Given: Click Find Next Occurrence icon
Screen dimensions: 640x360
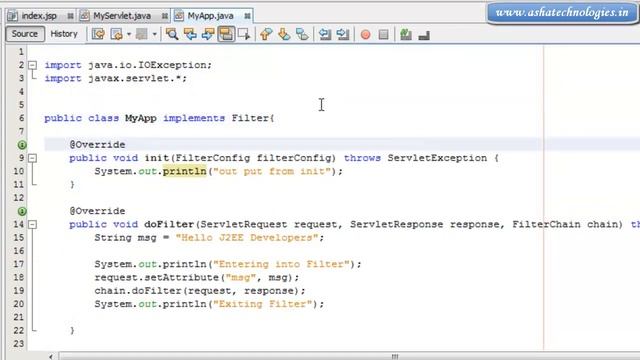Looking at the screenshot, I should click(x=208, y=34).
